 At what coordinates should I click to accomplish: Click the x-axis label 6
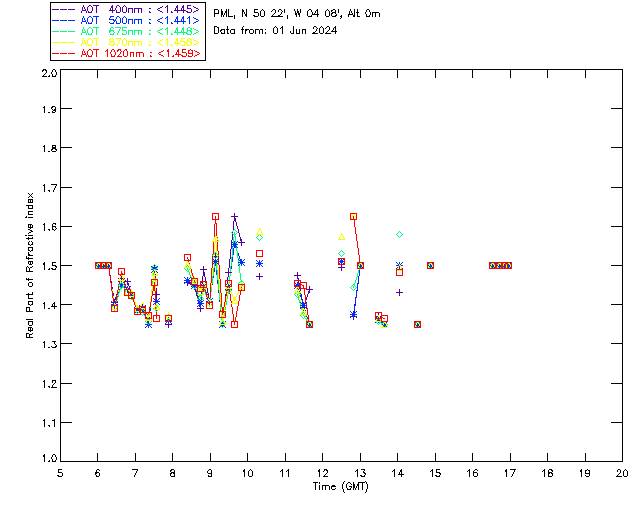pyautogui.click(x=98, y=473)
